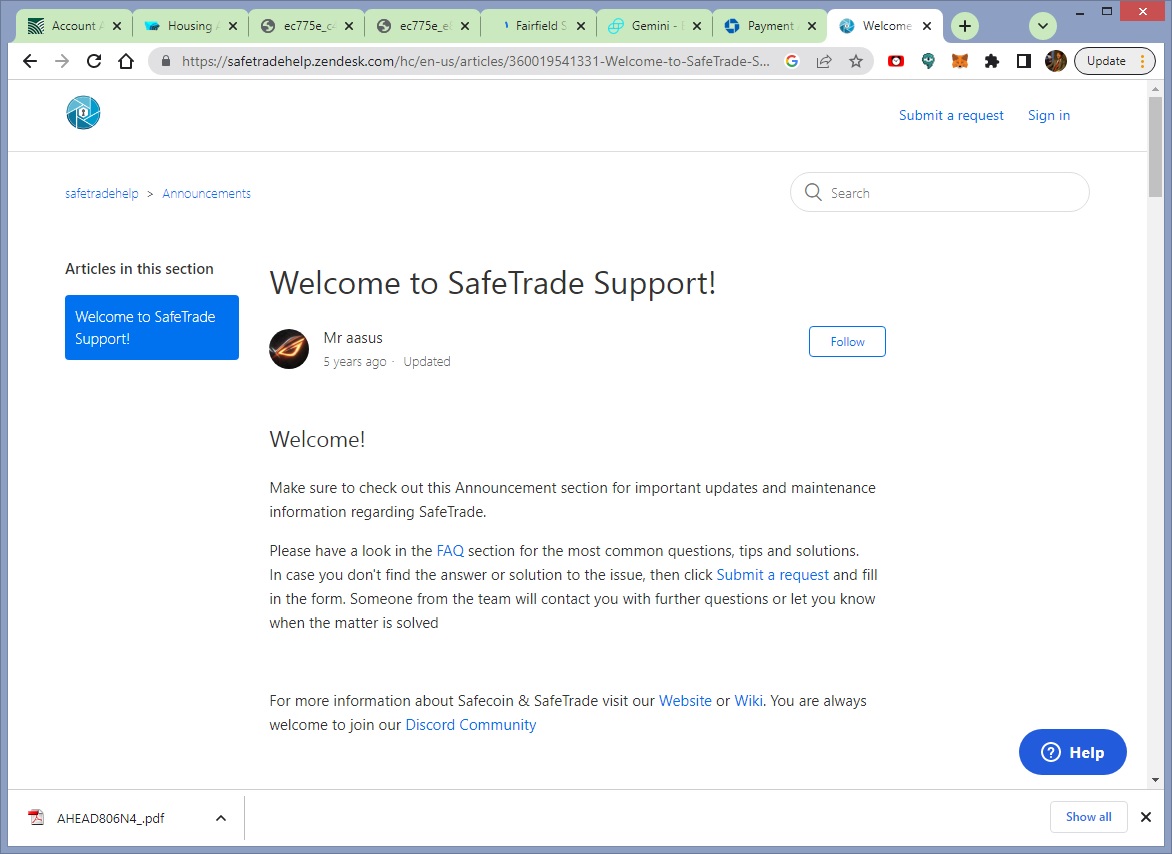
Task: Switch to the Payment tab
Action: [x=769, y=26]
